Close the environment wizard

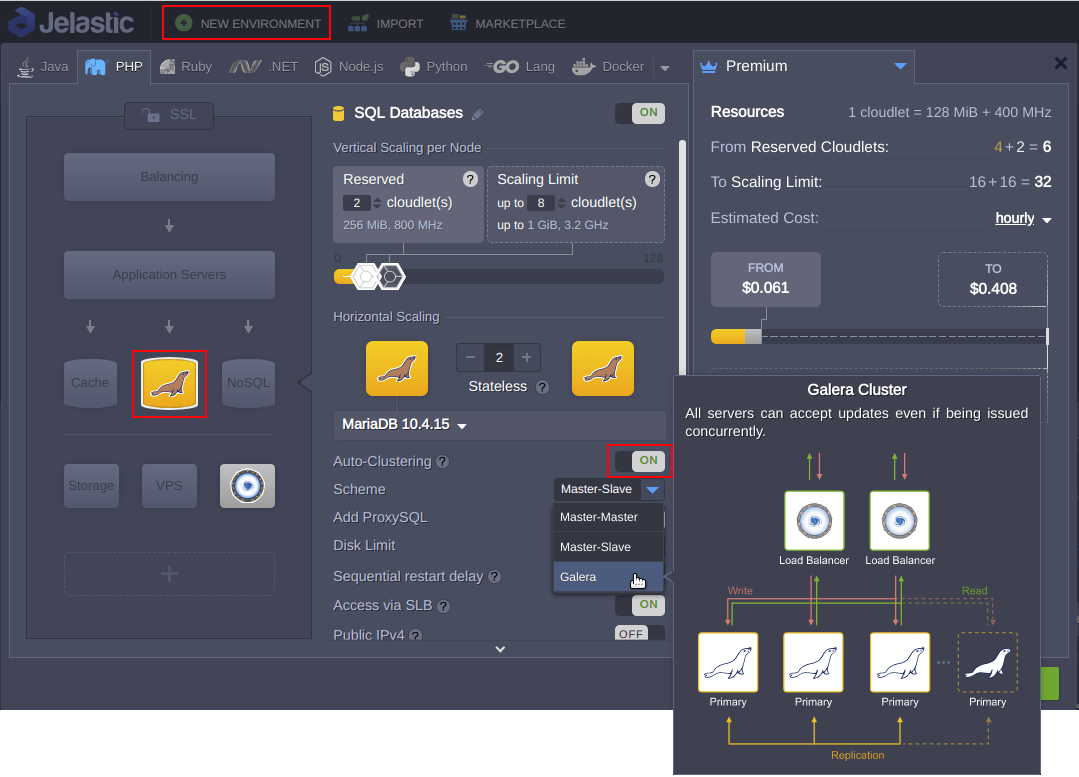pos(1060,63)
